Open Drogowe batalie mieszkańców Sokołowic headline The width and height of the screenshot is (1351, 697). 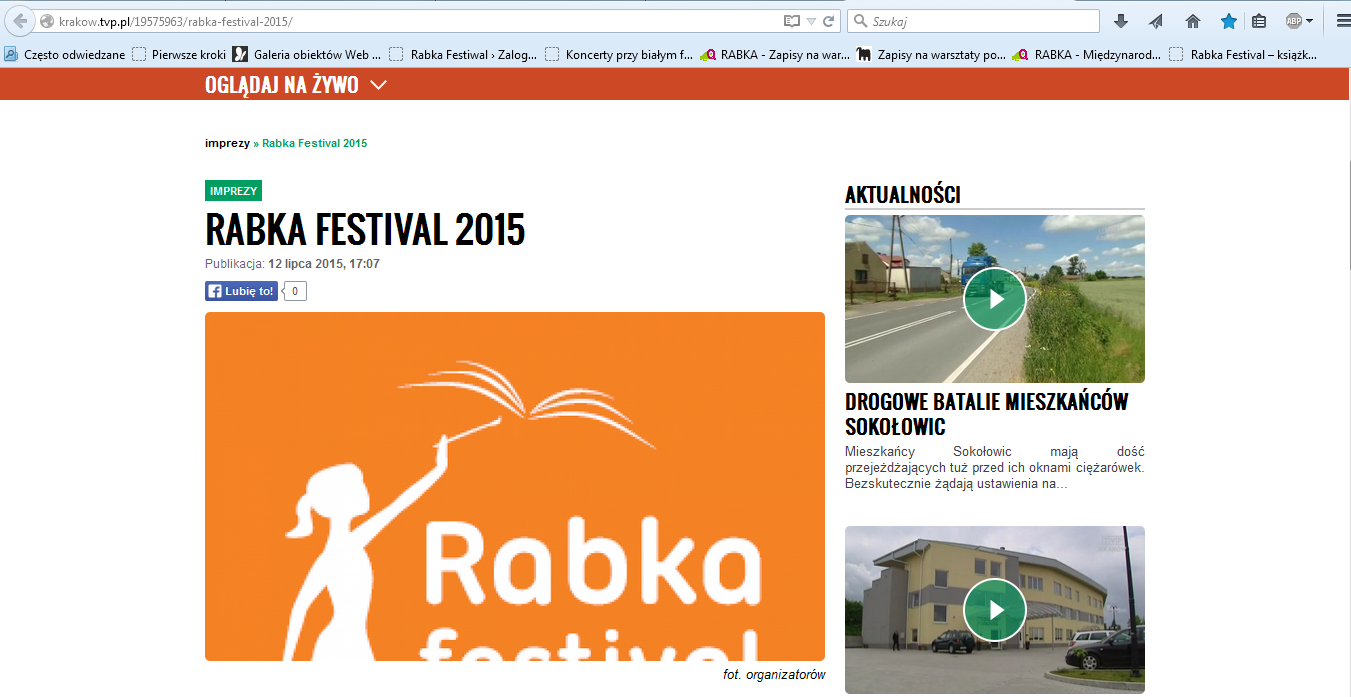pos(986,414)
